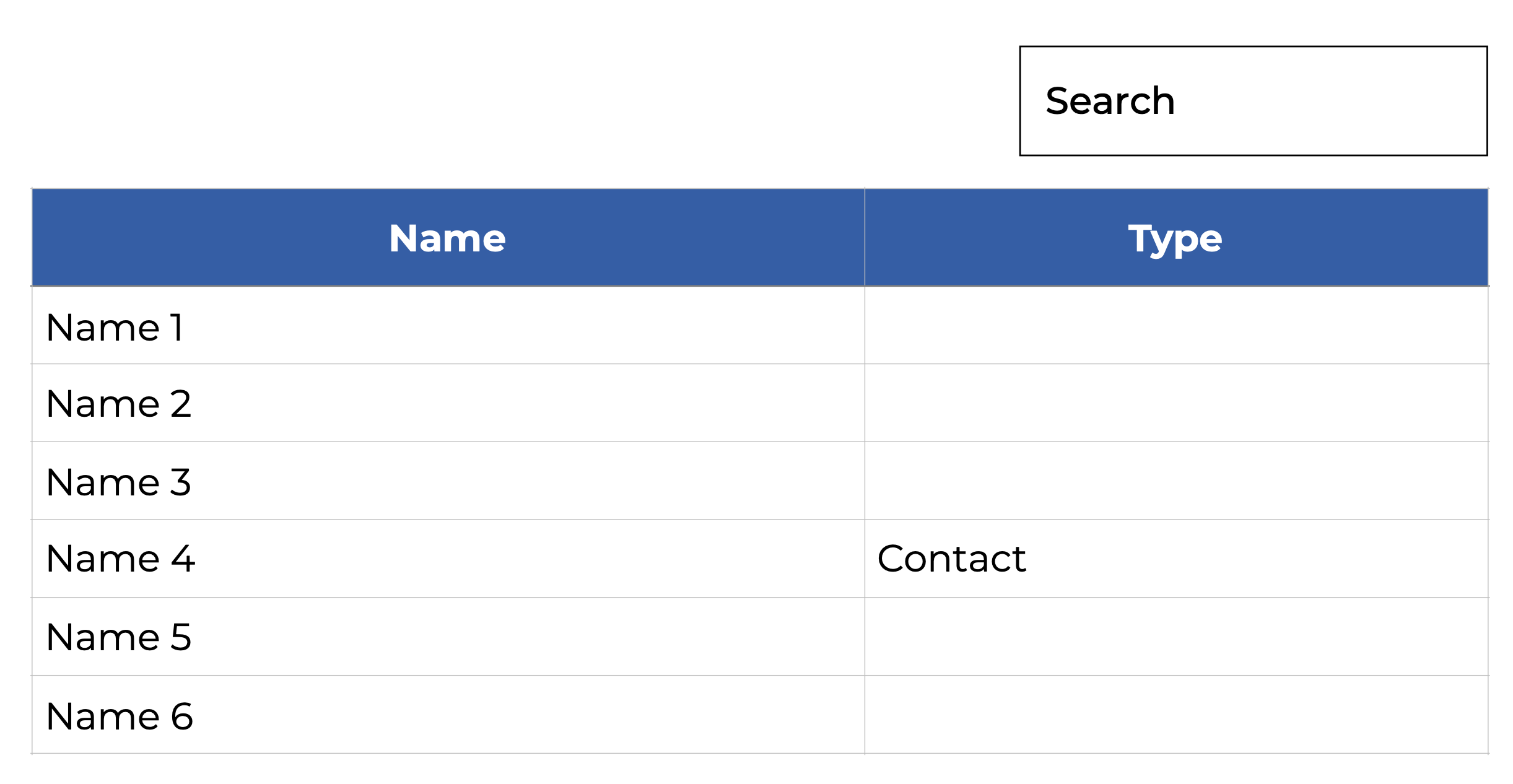Select empty Type cell beside Name 1

[1175, 326]
